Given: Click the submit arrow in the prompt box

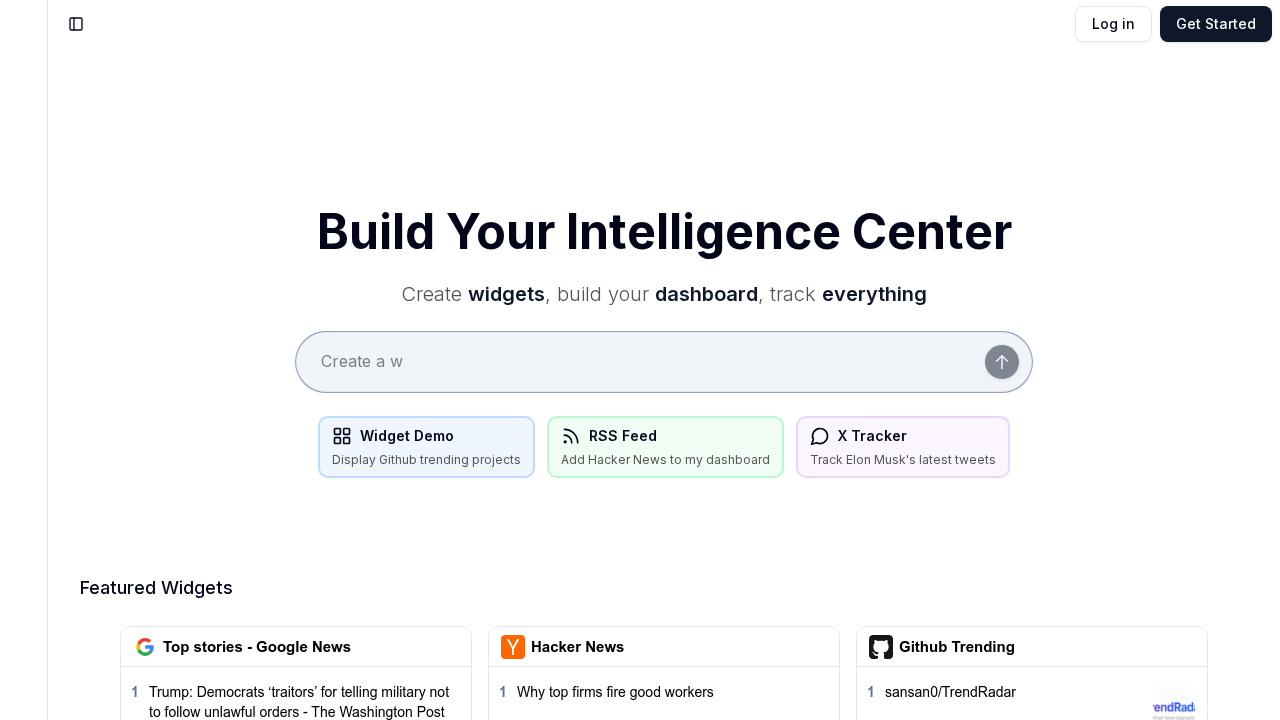Looking at the screenshot, I should pyautogui.click(x=1001, y=361).
